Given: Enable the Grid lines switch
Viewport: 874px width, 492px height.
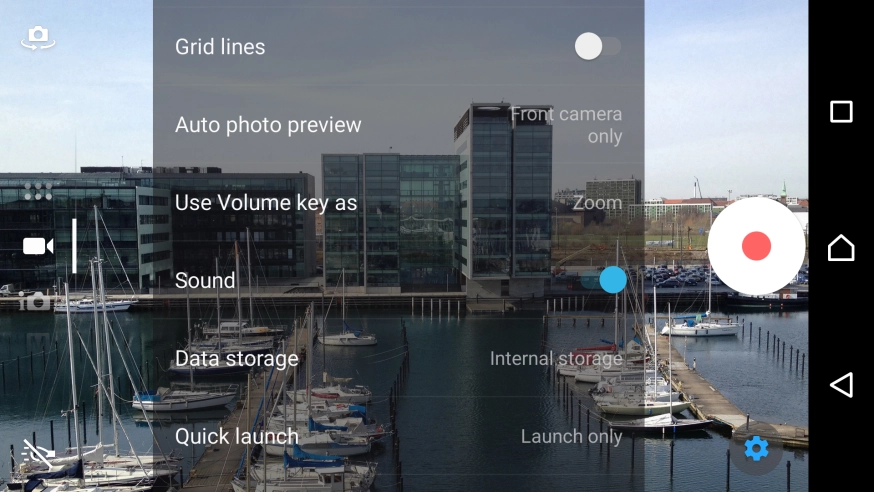Looking at the screenshot, I should (x=598, y=46).
